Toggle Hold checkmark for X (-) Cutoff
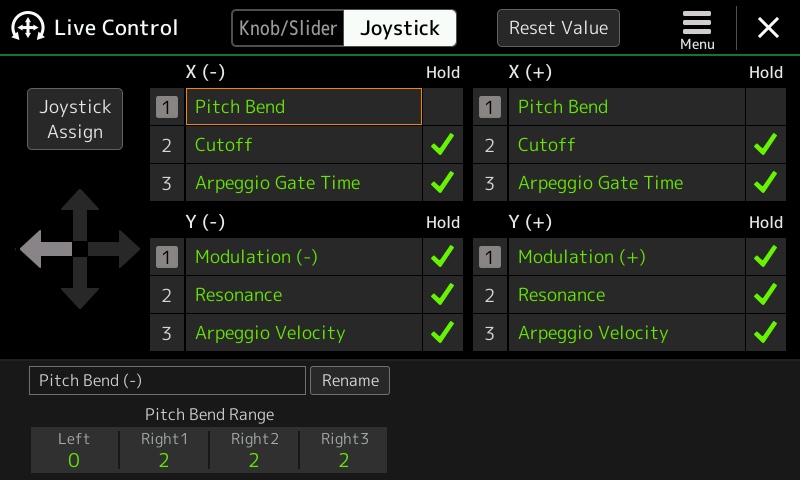Screen dimensions: 800x480 click(442, 145)
